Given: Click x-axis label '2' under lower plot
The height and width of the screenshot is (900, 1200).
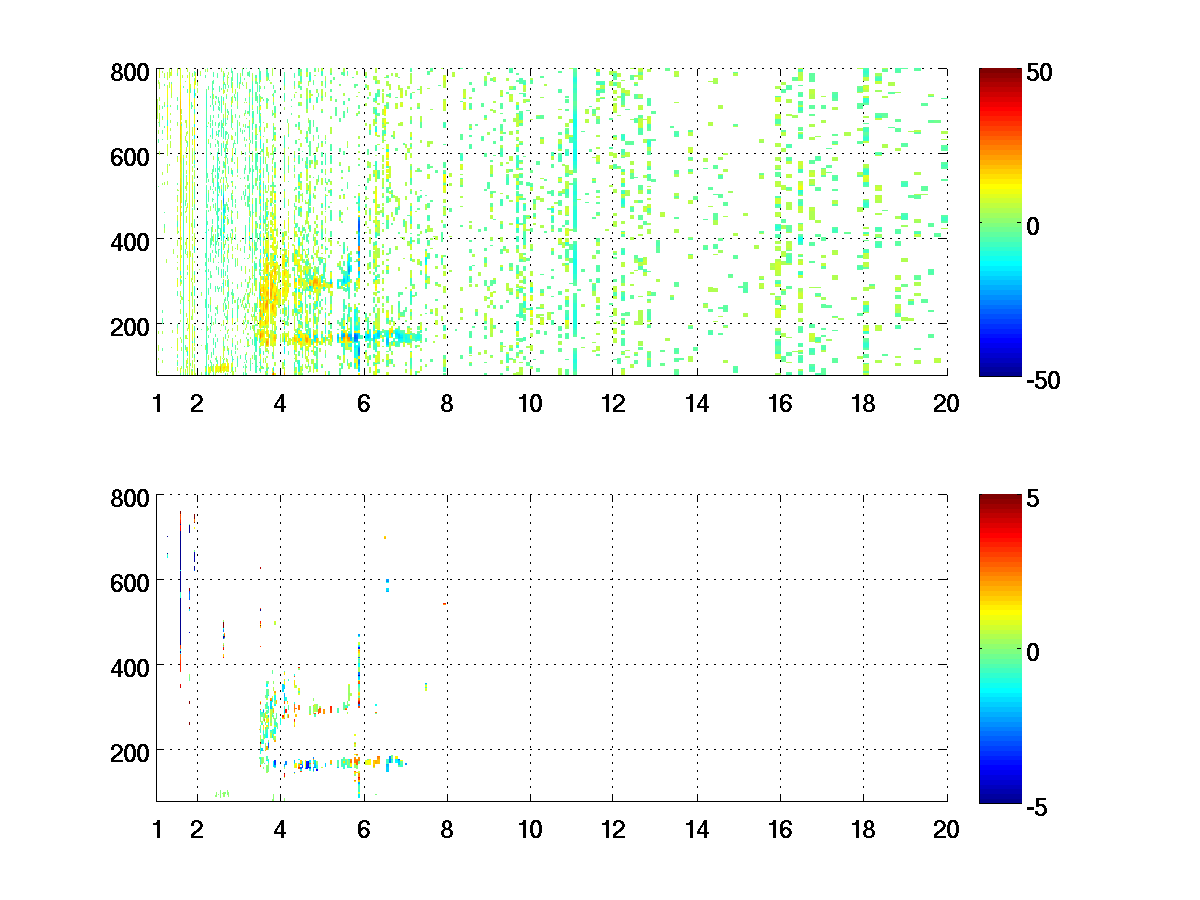Looking at the screenshot, I should (x=196, y=830).
